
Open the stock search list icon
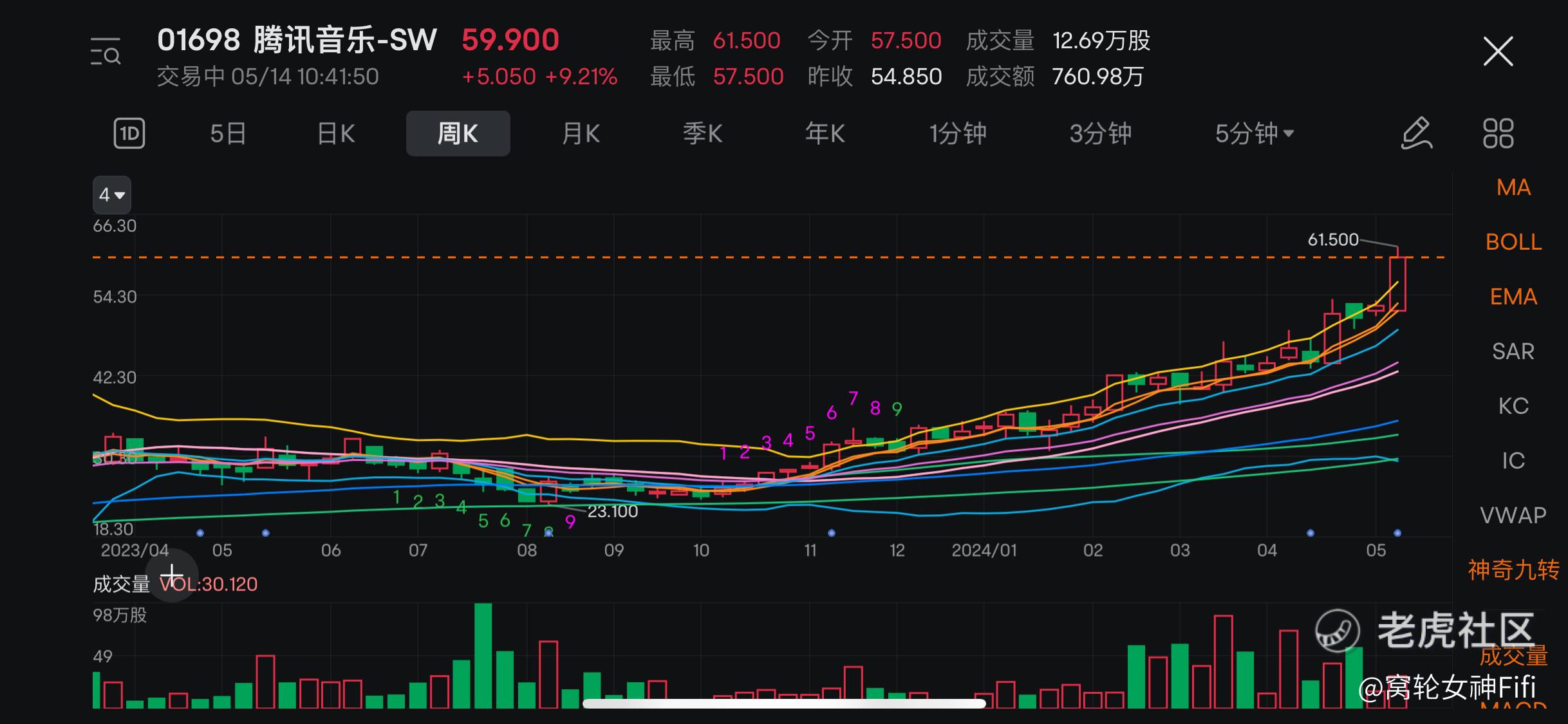tap(106, 51)
